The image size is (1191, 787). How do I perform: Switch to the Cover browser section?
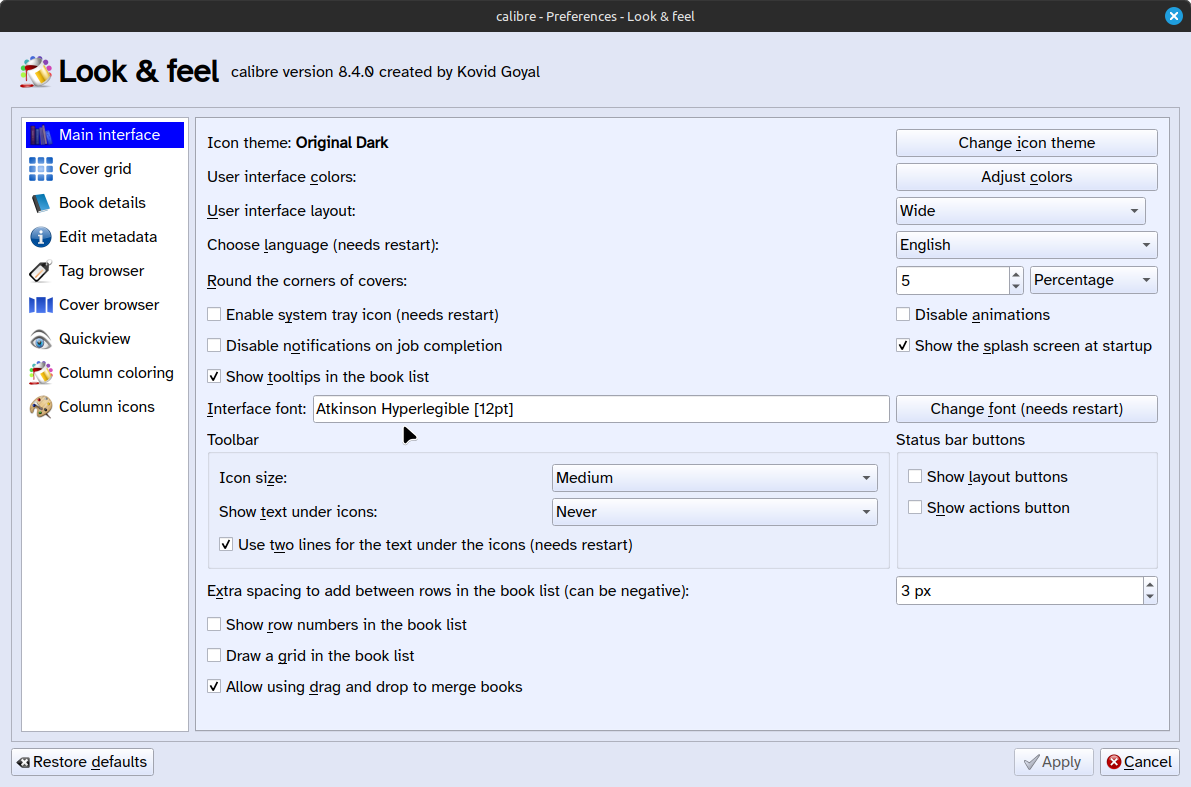pos(105,305)
